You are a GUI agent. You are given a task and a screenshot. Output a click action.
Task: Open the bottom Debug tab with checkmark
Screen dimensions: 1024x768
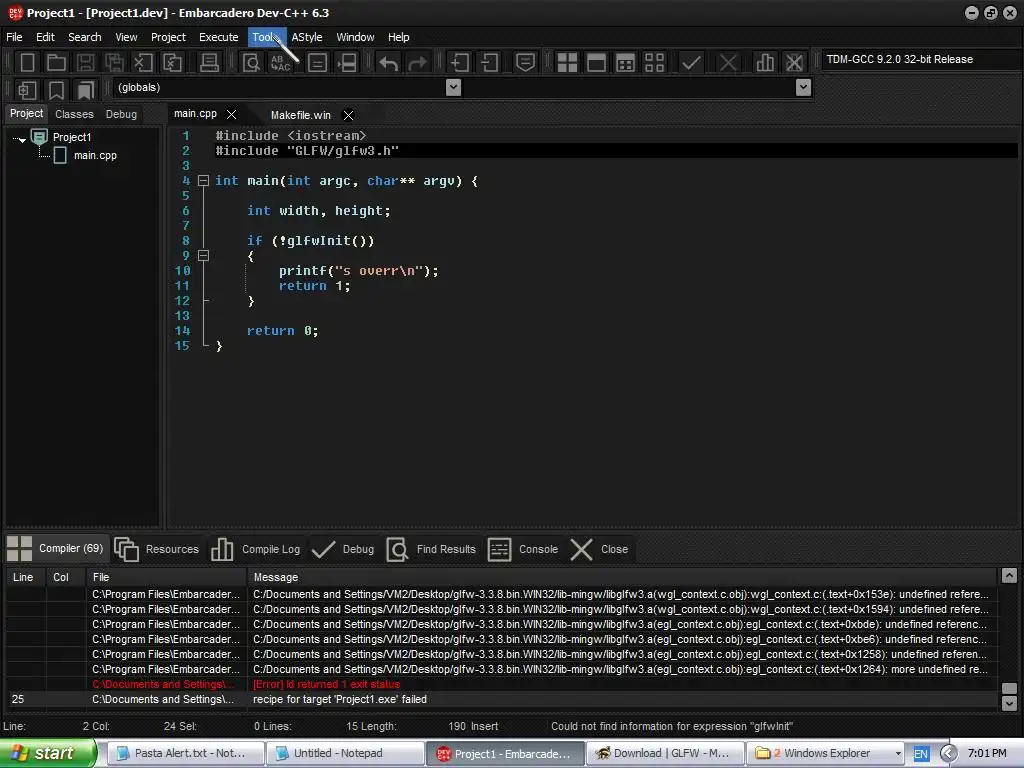(x=343, y=549)
